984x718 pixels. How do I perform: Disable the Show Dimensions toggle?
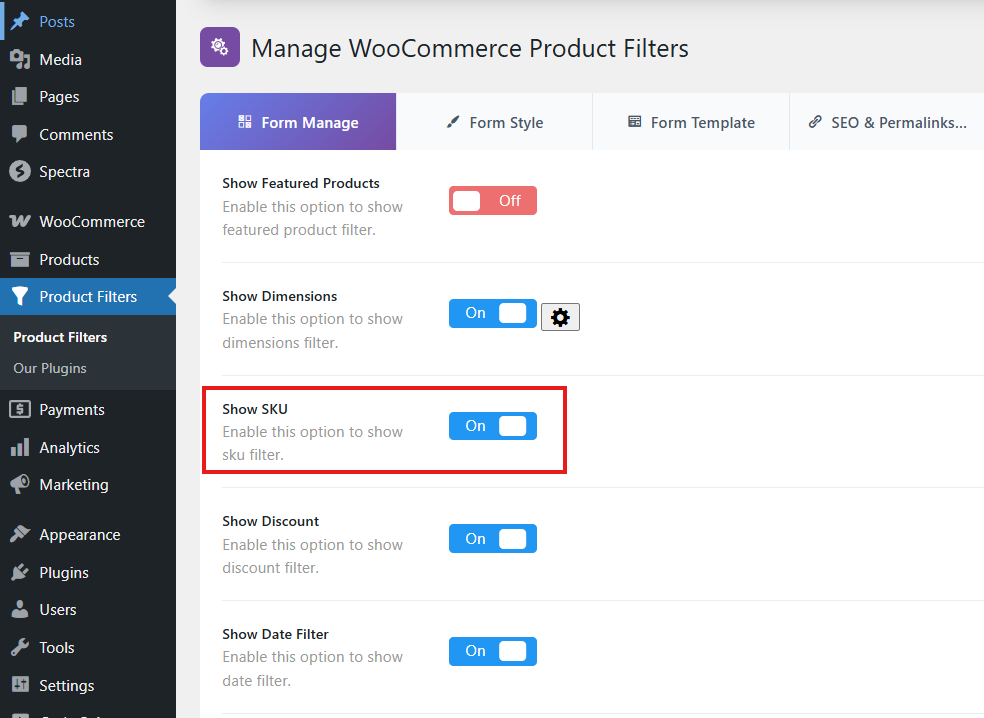click(x=493, y=313)
